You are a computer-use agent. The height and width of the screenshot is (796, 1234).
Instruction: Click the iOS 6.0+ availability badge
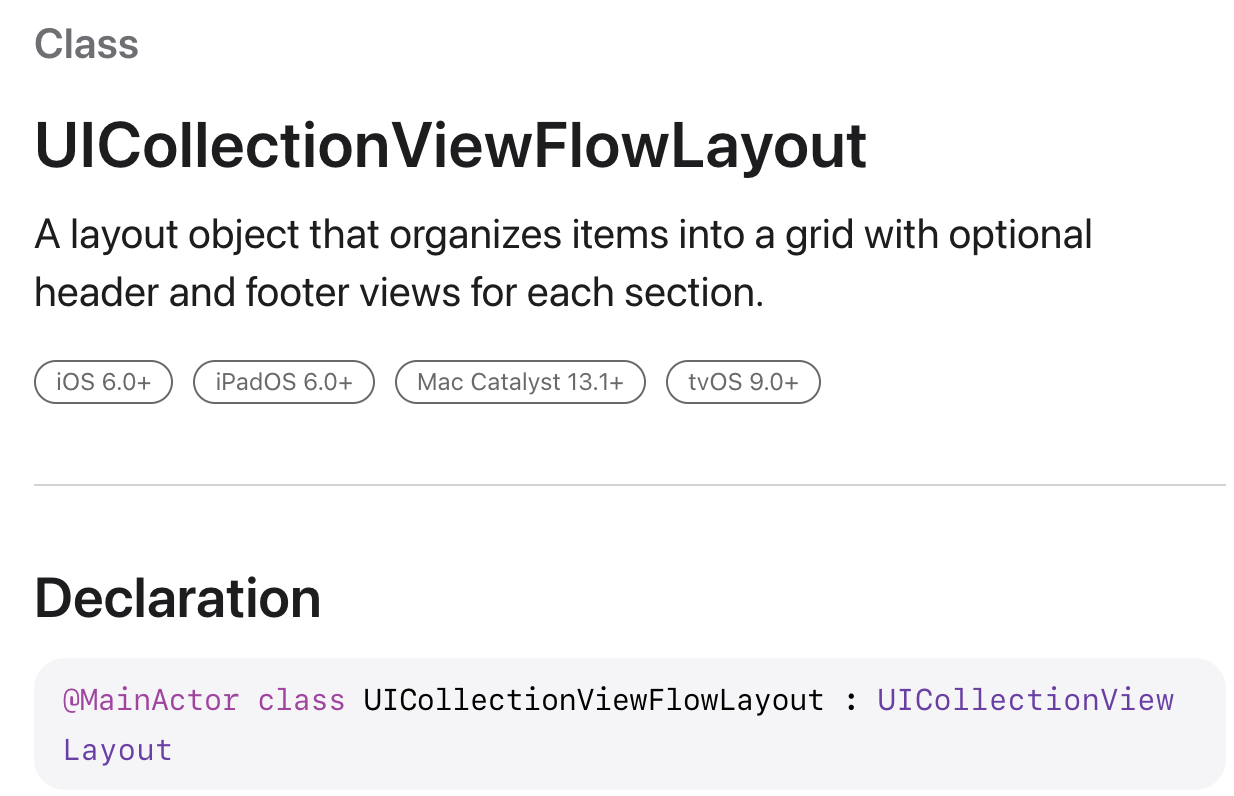tap(103, 383)
